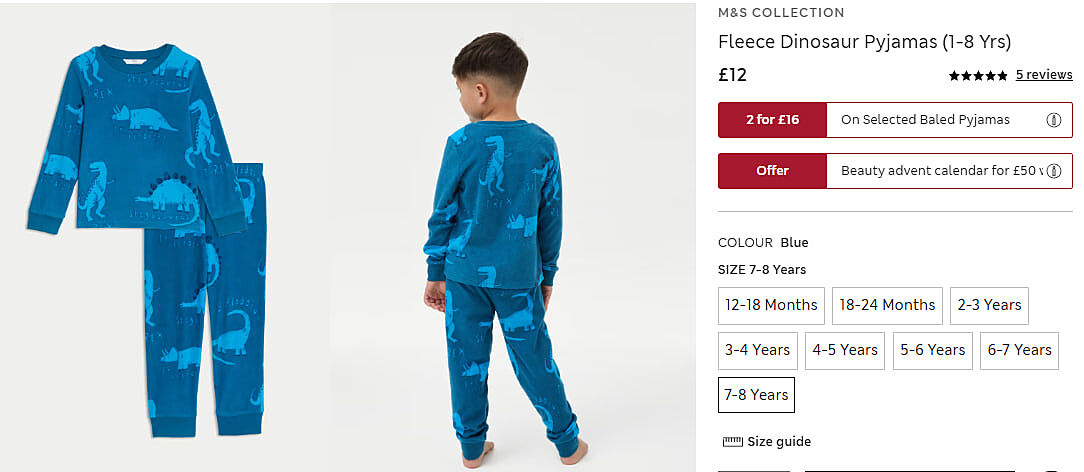
Task: Select size 18-24 Months
Action: click(887, 305)
